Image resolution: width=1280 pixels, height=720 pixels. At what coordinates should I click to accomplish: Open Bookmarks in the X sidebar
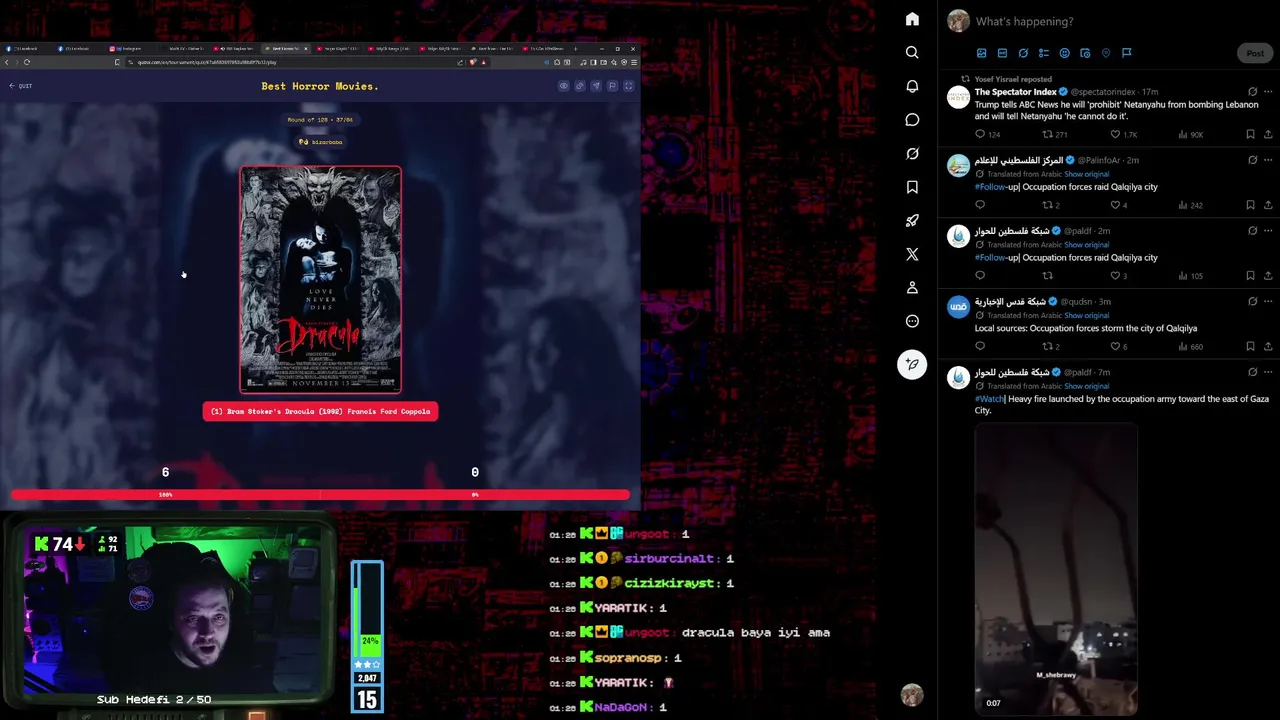[912, 187]
